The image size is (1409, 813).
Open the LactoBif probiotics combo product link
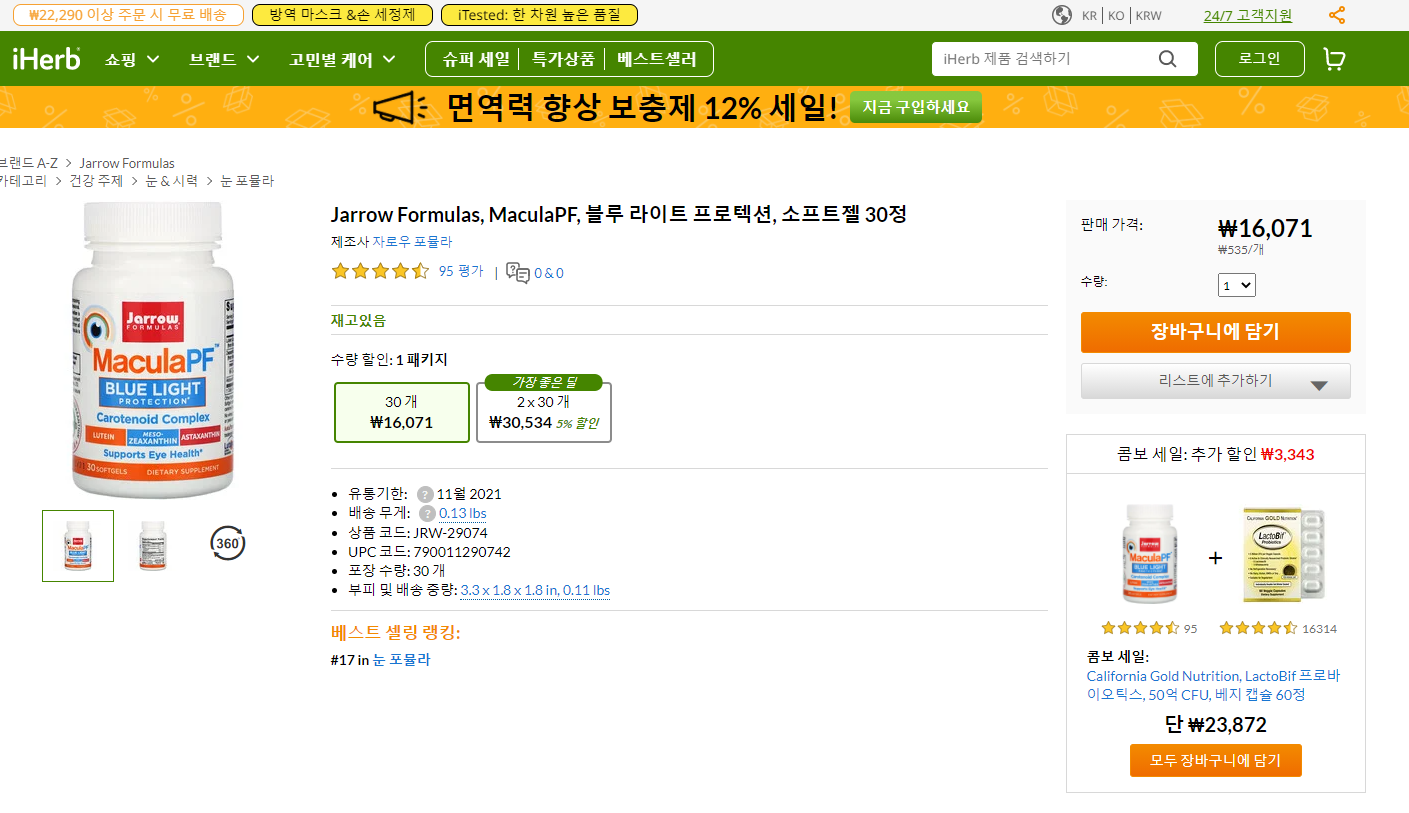tap(1213, 685)
